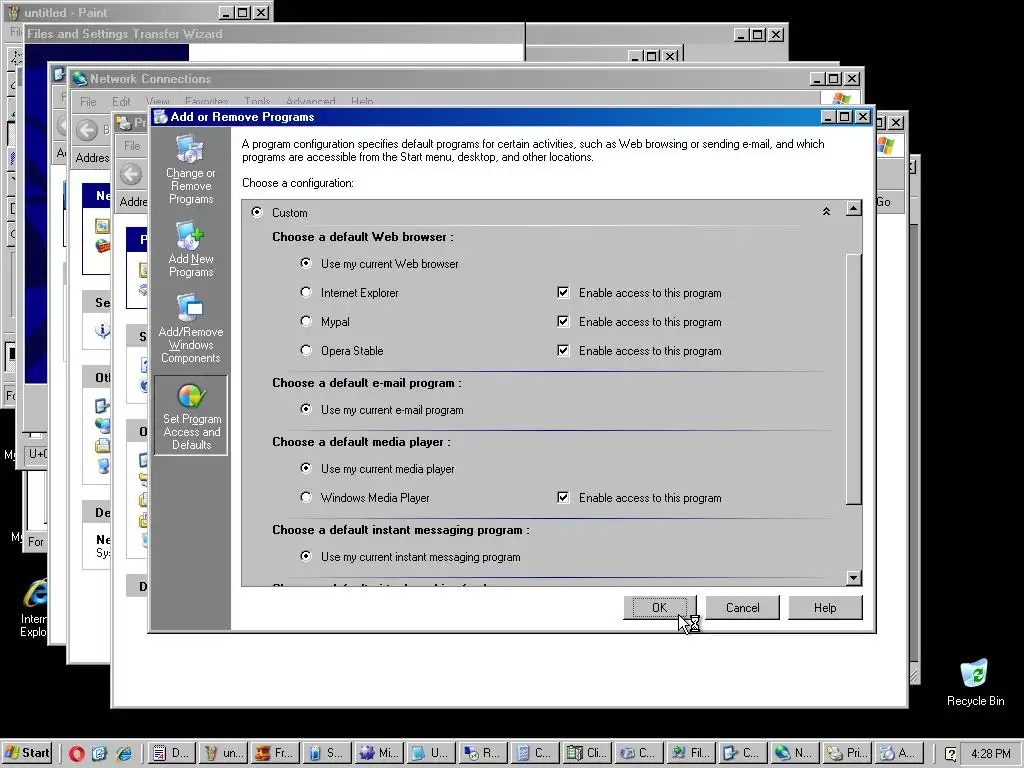Collapse the Custom configuration section chevron
The width and height of the screenshot is (1024, 768).
826,212
